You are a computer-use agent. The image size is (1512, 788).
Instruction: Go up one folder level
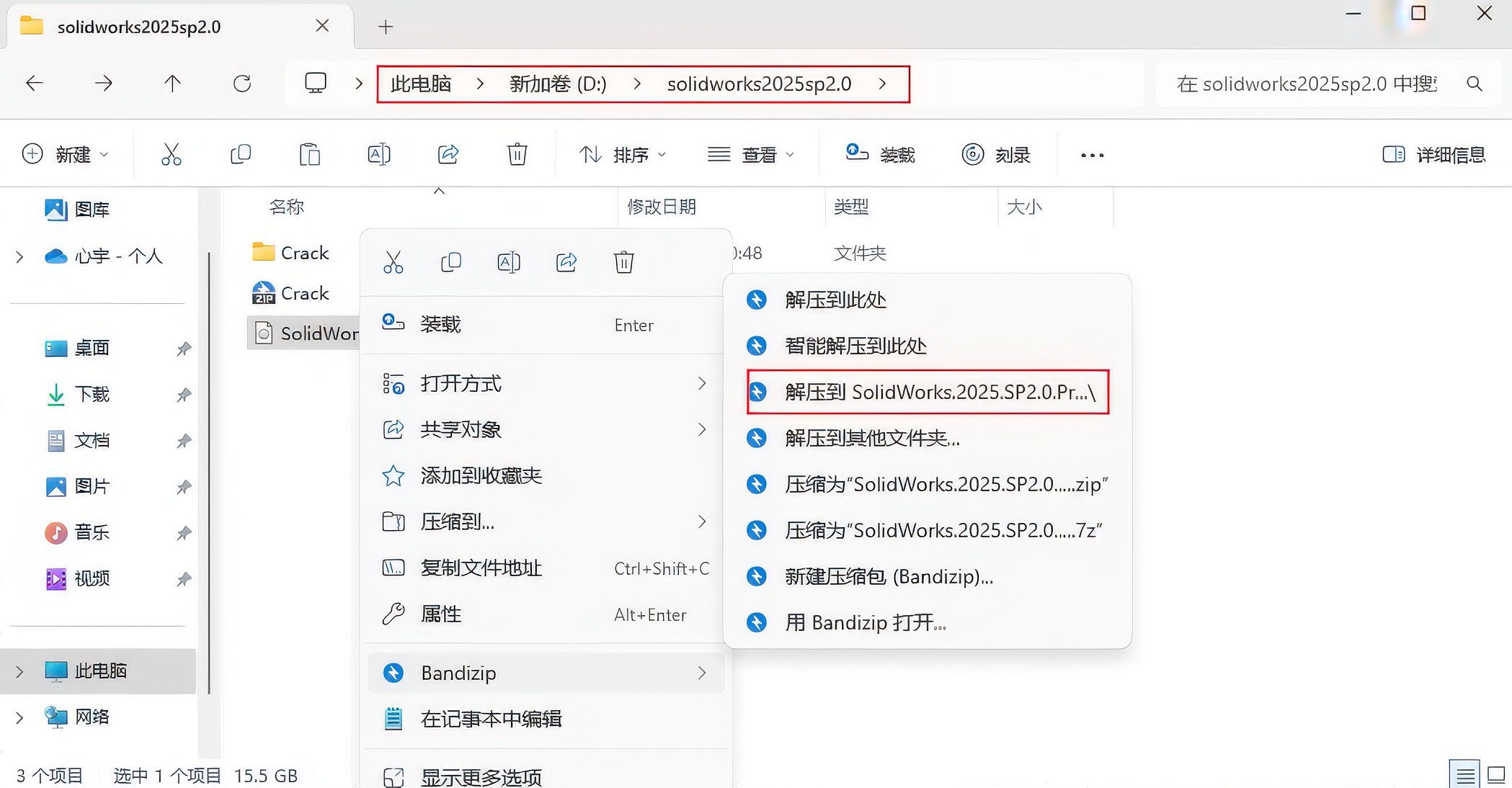172,84
